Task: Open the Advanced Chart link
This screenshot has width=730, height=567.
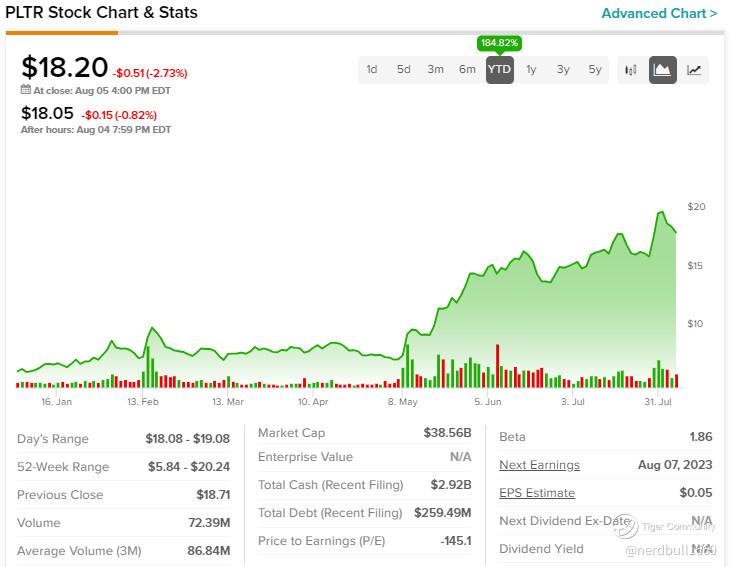Action: [659, 14]
